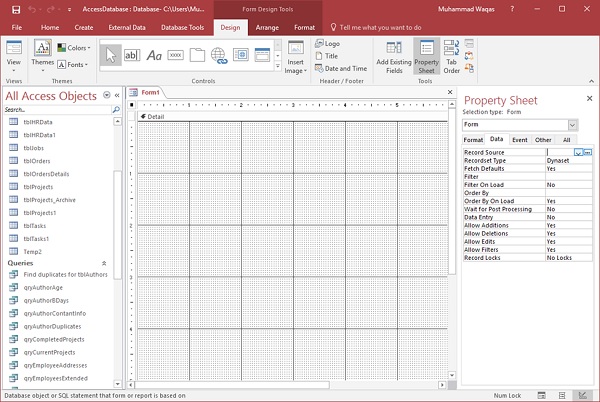Image resolution: width=600 pixels, height=402 pixels.
Task: Expand the Record Source dropdown arrow
Action: tap(578, 152)
